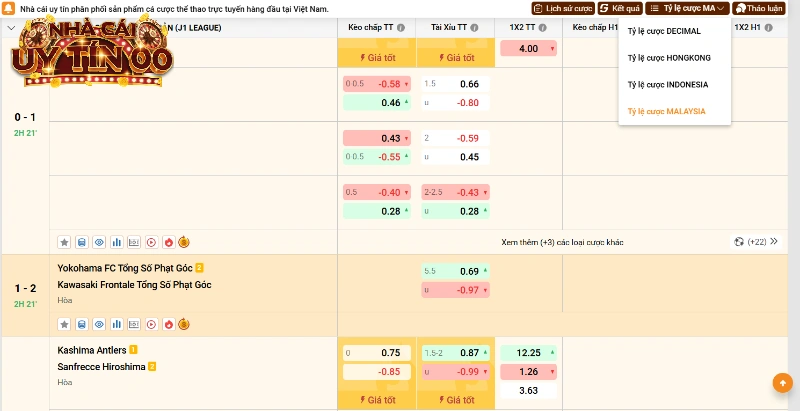Click Giá tốt under Kèo chấp TT at top
The height and width of the screenshot is (411, 800).
[377, 58]
